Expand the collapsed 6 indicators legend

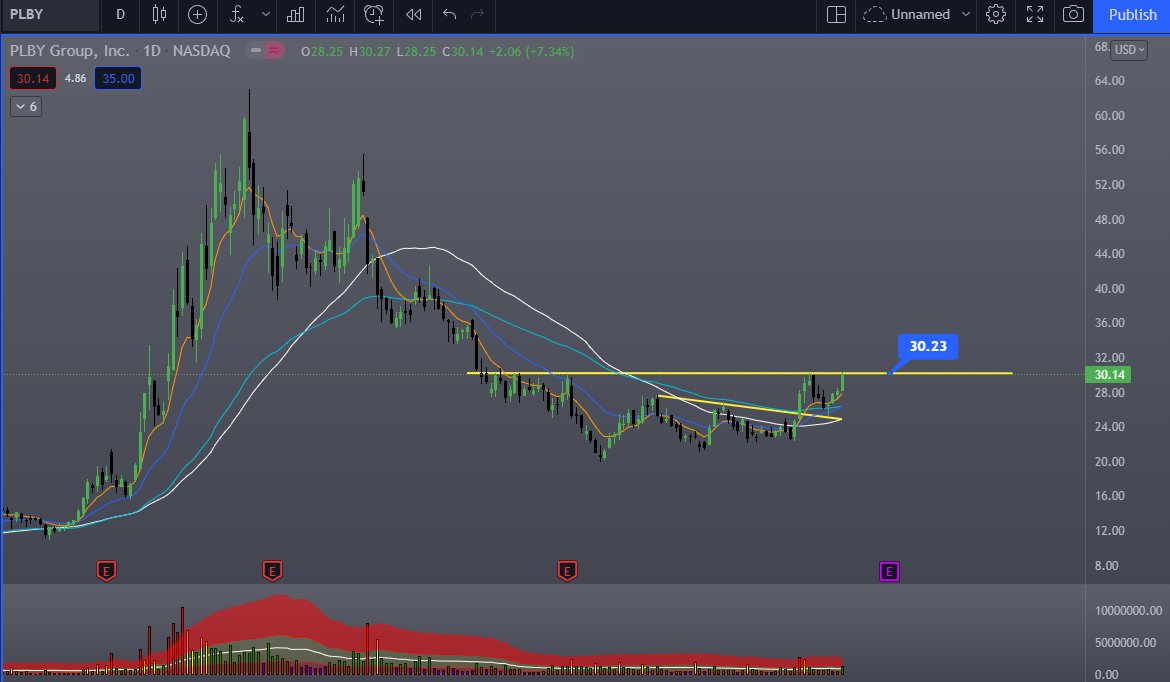[x=26, y=107]
